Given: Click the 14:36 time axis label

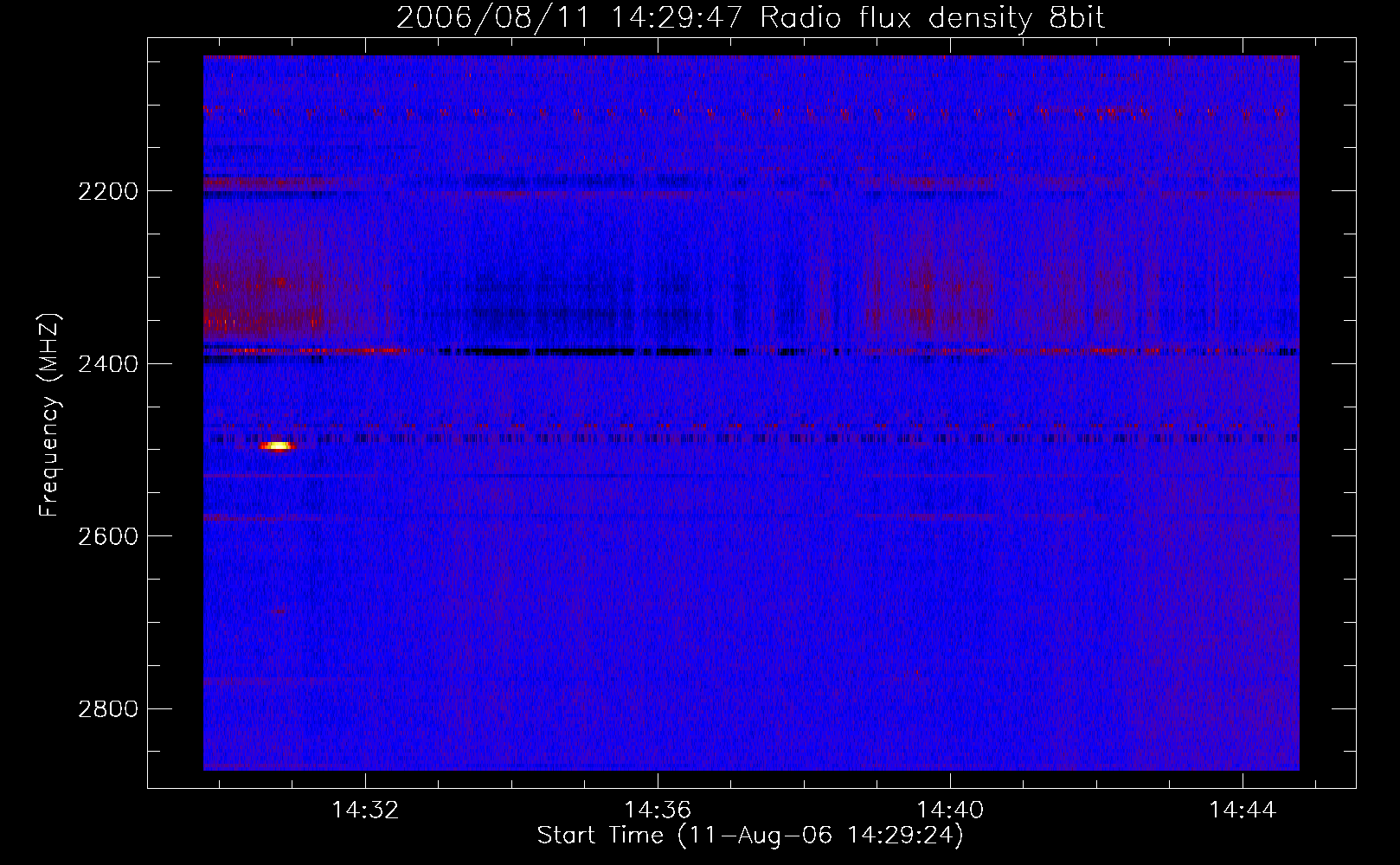Looking at the screenshot, I should pos(658,810).
